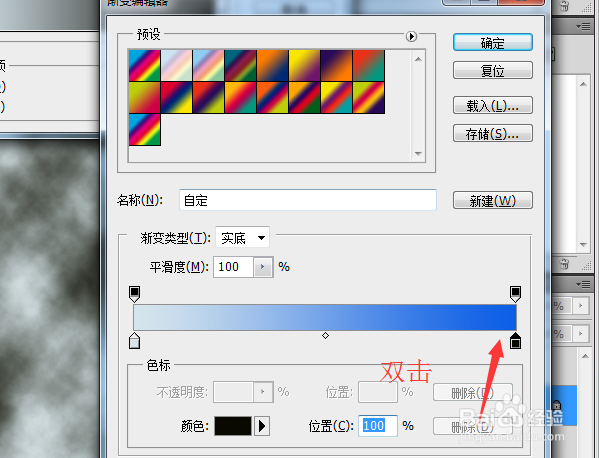This screenshot has width=599, height=458.
Task: Open the black 颜色 color swatch
Action: pos(233,426)
